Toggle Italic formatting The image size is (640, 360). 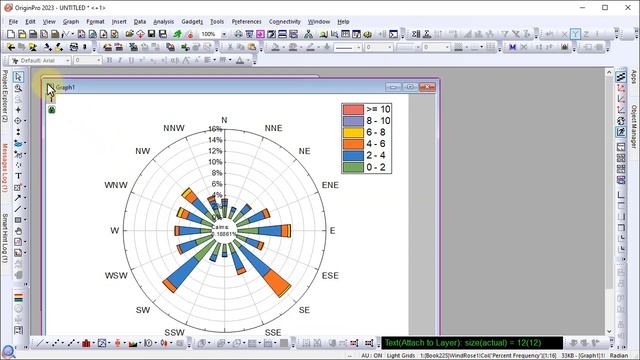click(120, 60)
